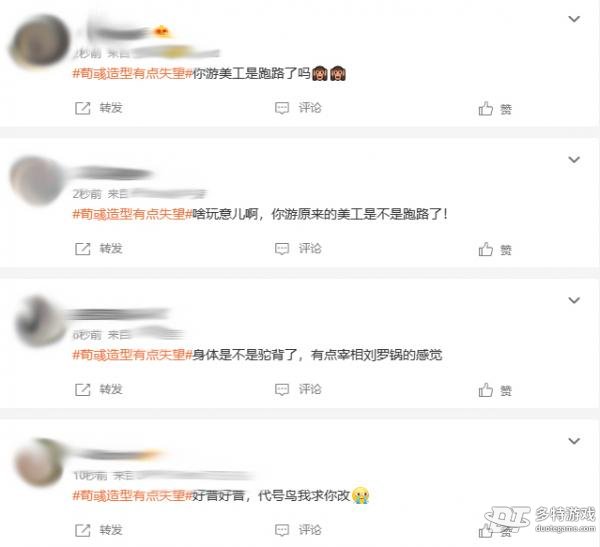600x547 pixels.
Task: Click repost icon on second post
Action: click(82, 249)
